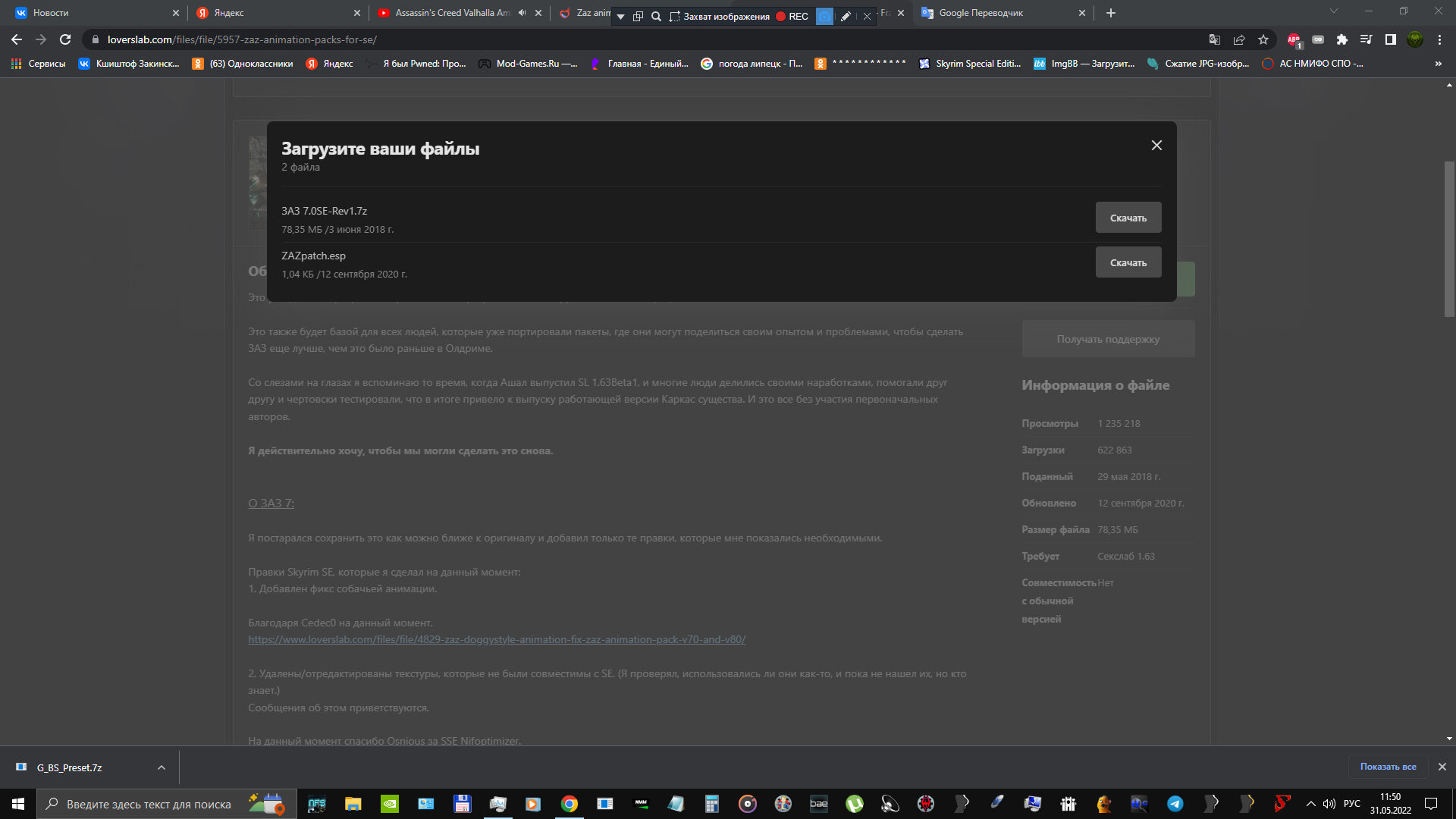This screenshot has width=1456, height=819.
Task: Open Chrome from the taskbar
Action: click(569, 804)
